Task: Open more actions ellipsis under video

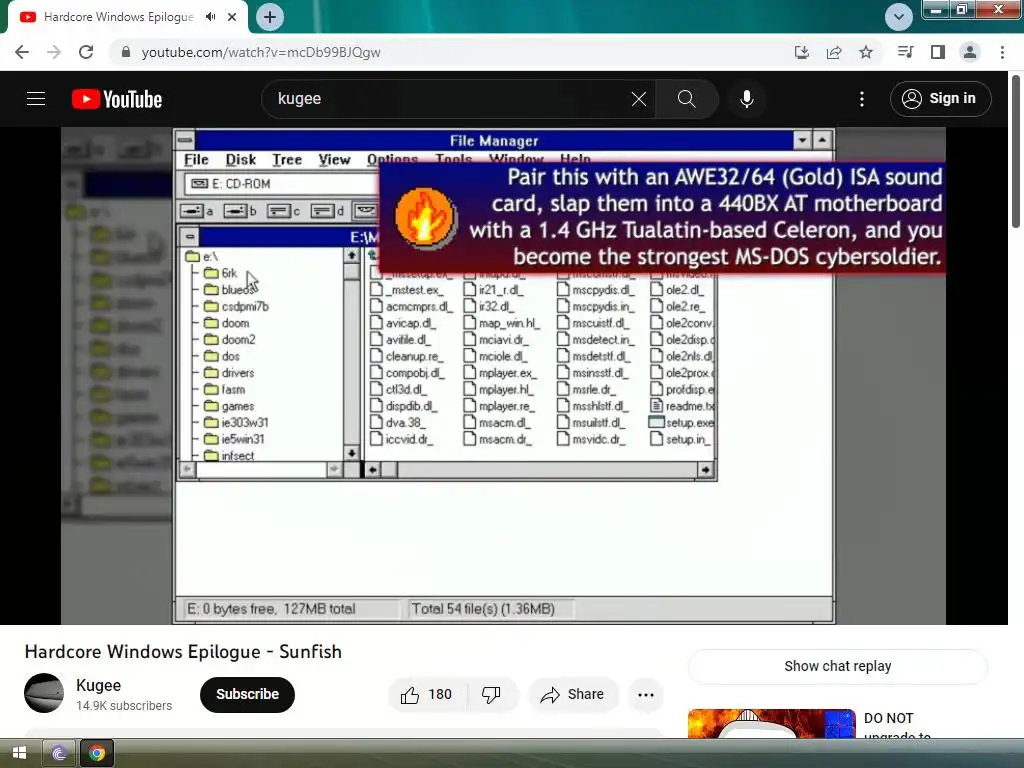Action: click(x=646, y=694)
